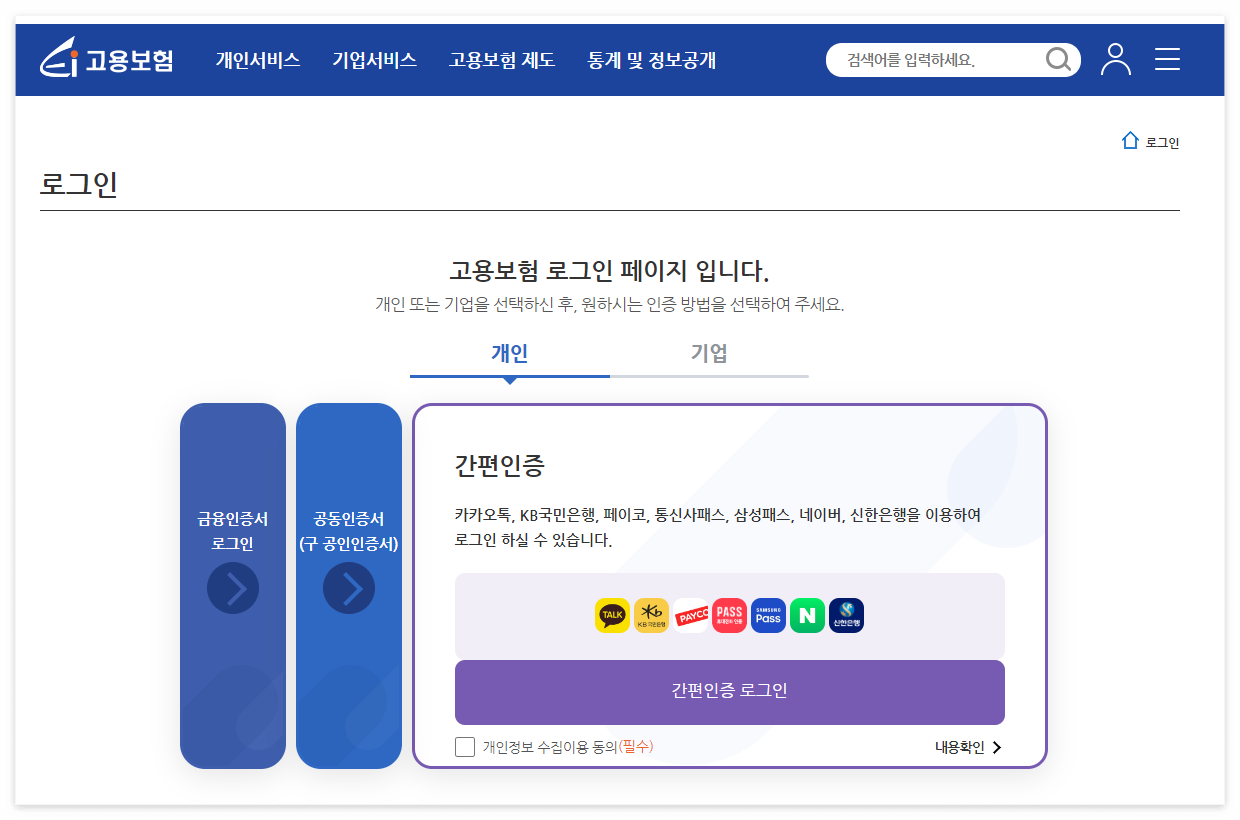Select KakaoTalk simple authentication icon

point(612,615)
